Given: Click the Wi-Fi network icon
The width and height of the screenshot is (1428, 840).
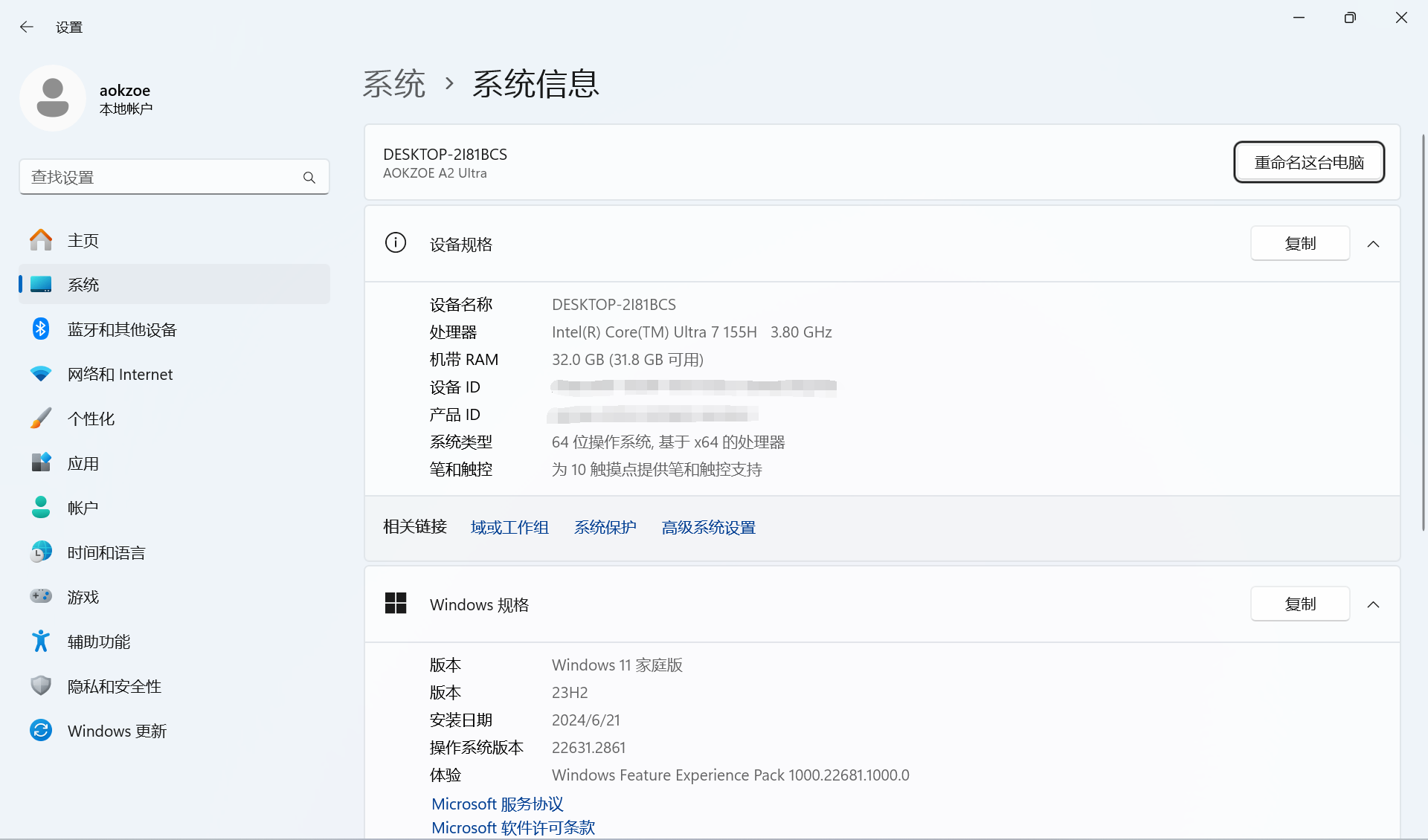Looking at the screenshot, I should click(x=41, y=374).
